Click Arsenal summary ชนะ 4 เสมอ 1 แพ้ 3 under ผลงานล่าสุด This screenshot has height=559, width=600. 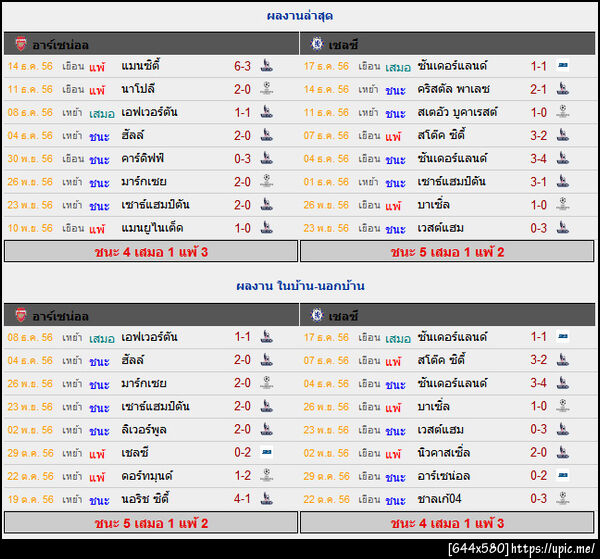[x=151, y=252]
